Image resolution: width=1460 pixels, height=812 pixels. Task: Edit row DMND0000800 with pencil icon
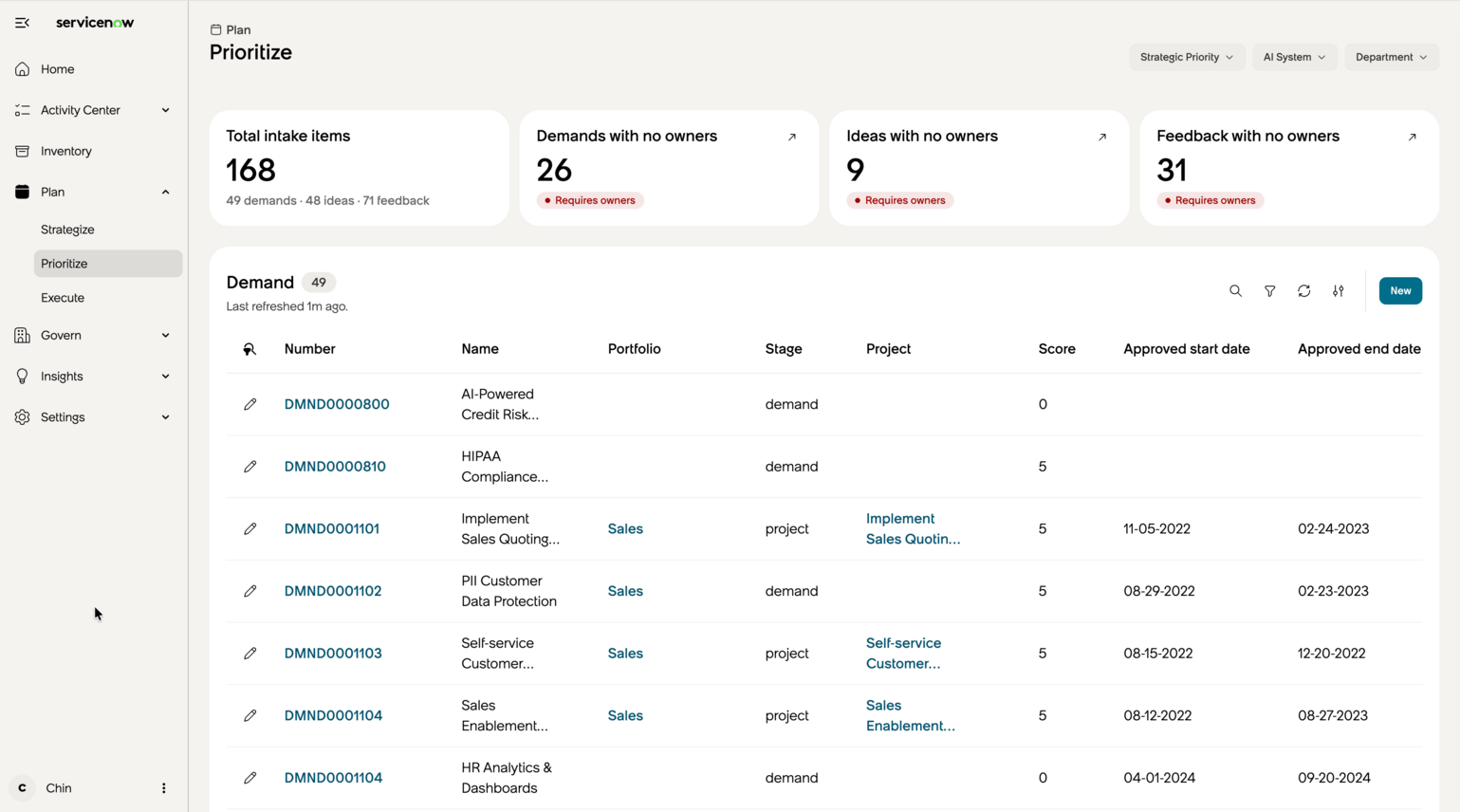(249, 404)
